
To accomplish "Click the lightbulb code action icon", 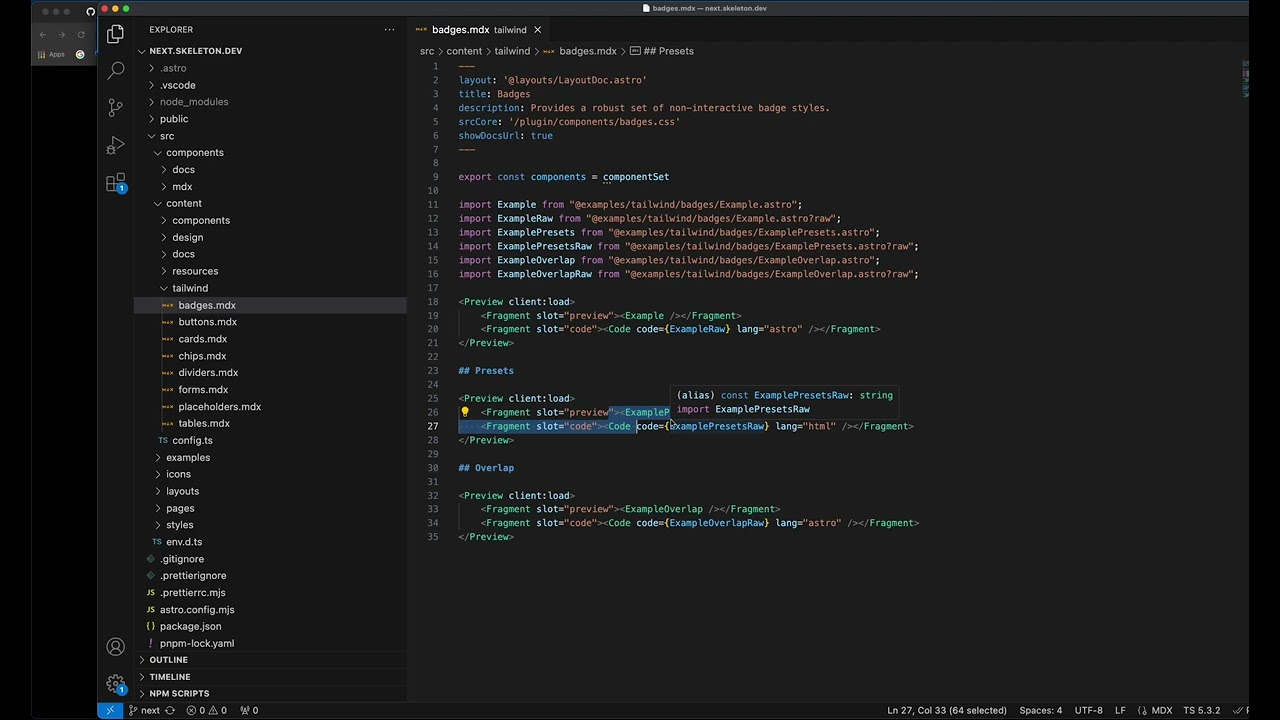I will (465, 412).
